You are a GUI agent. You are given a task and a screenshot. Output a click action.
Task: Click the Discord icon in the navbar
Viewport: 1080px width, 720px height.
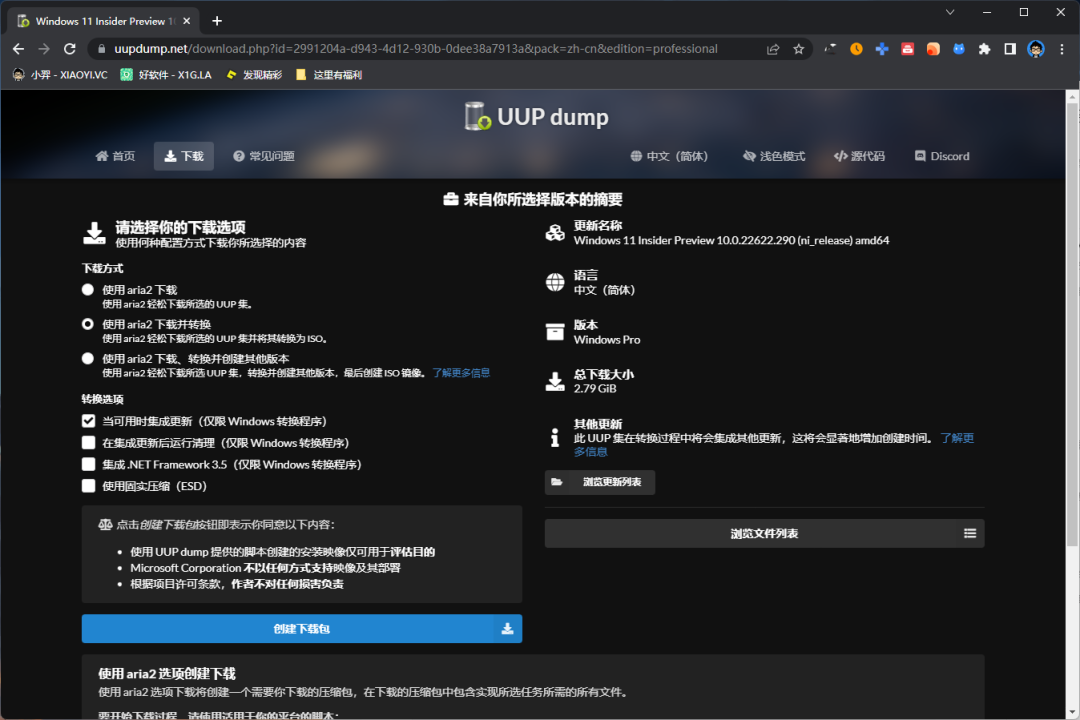pos(920,155)
